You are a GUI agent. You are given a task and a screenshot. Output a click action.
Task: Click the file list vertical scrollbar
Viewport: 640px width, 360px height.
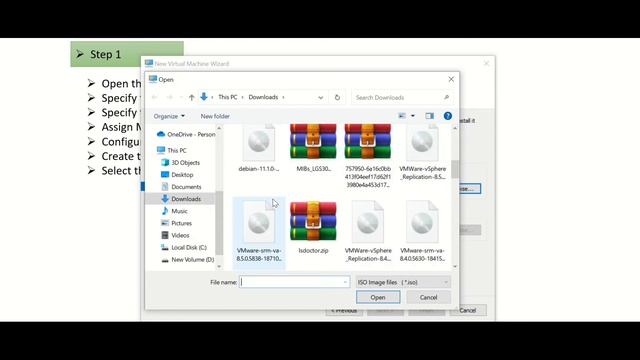click(455, 169)
